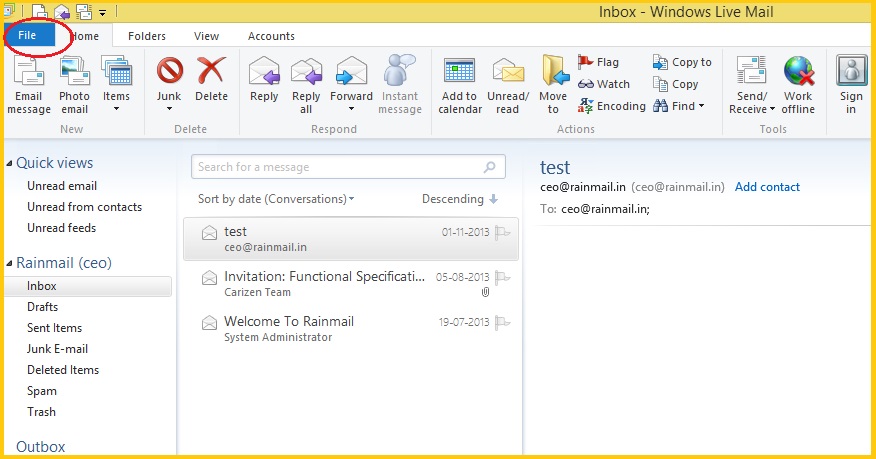
Task: Add the message to calendar
Action: coord(460,85)
